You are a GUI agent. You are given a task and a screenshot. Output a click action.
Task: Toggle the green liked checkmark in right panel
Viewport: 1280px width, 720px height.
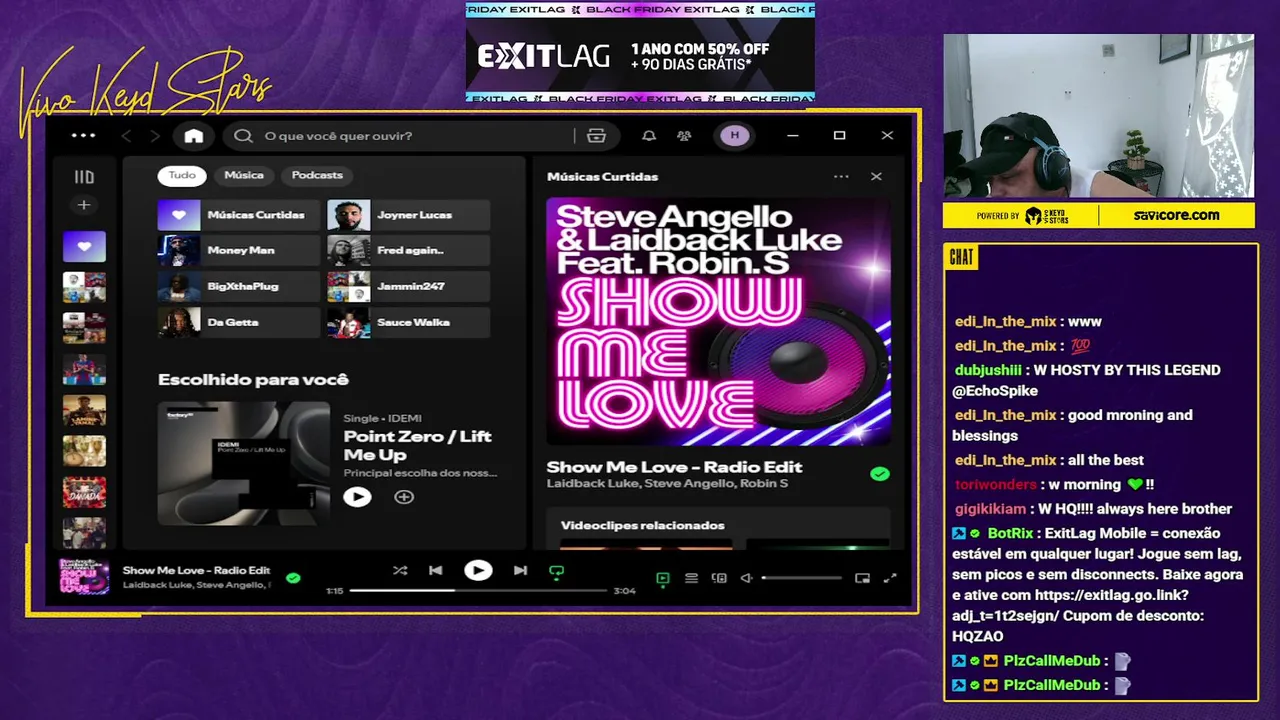click(880, 474)
